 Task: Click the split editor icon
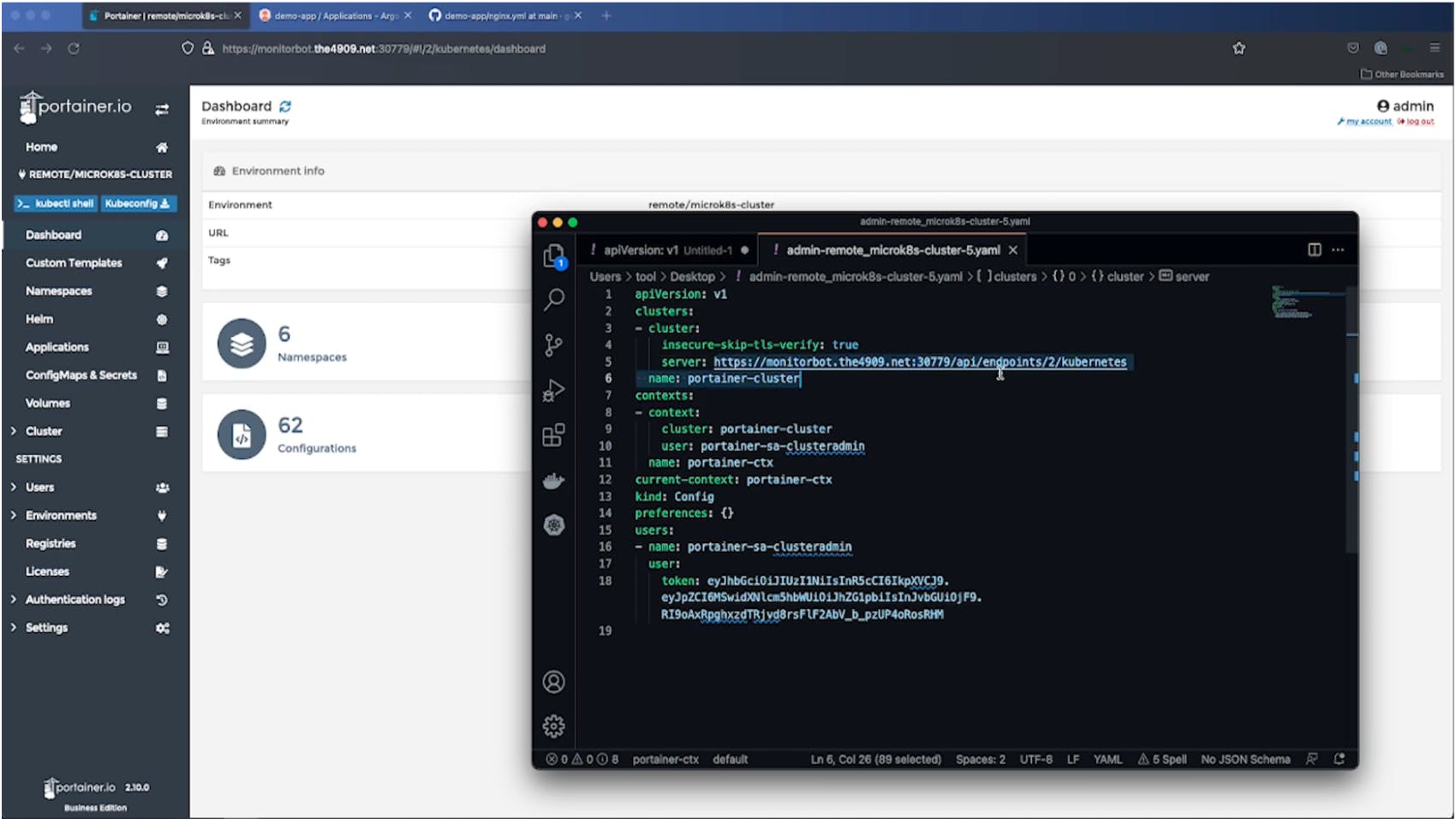coord(1315,249)
